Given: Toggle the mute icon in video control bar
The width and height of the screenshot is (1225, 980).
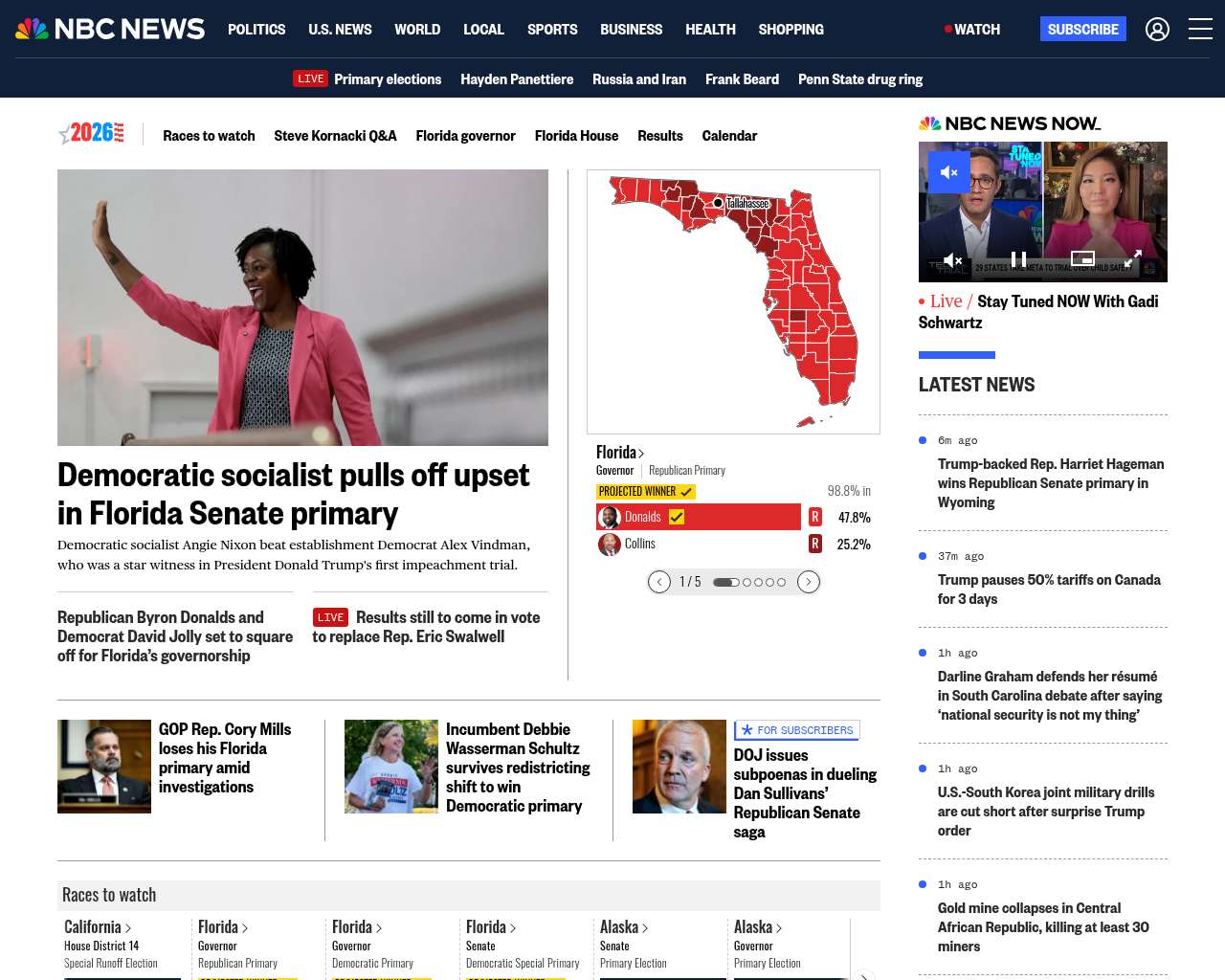Looking at the screenshot, I should pyautogui.click(x=952, y=259).
